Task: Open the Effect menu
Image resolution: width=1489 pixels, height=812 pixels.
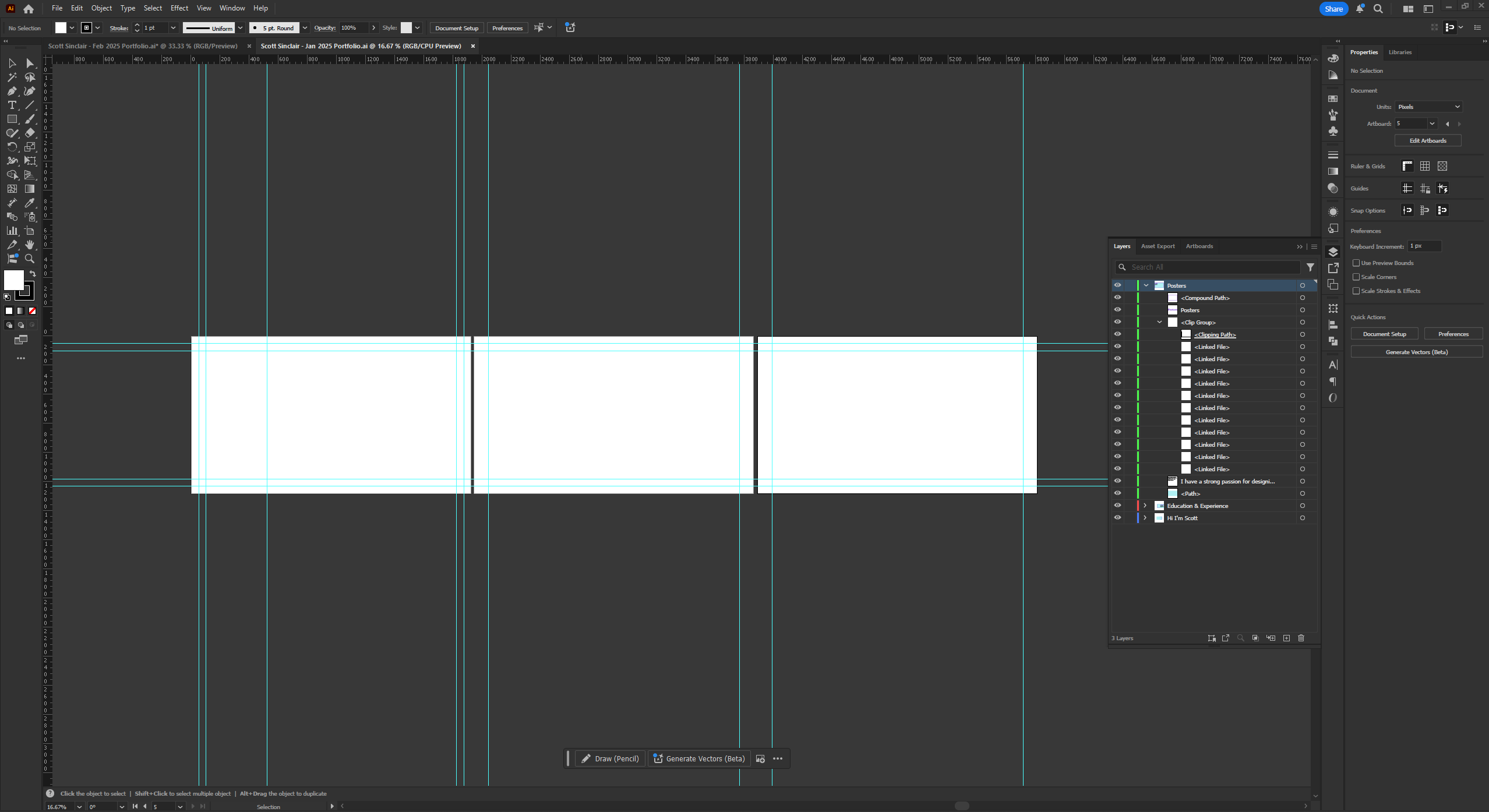Action: click(x=179, y=8)
